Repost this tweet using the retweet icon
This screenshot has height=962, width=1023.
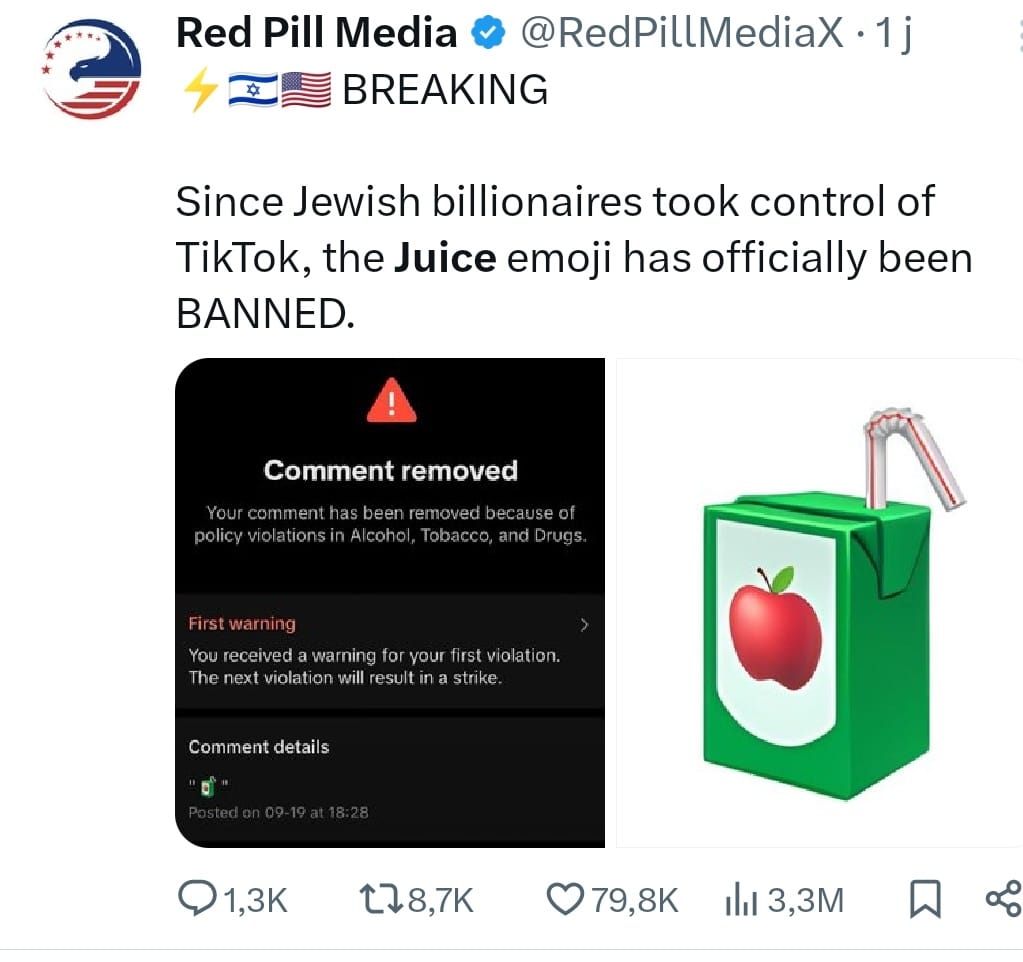[379, 900]
